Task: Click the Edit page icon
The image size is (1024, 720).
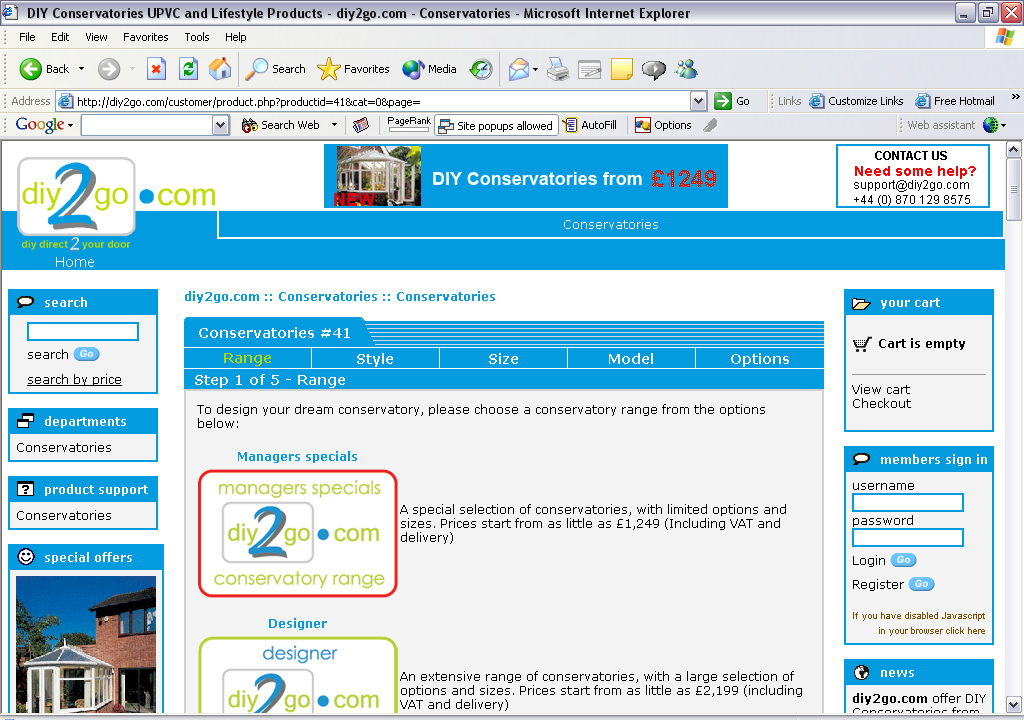Action: 589,69
